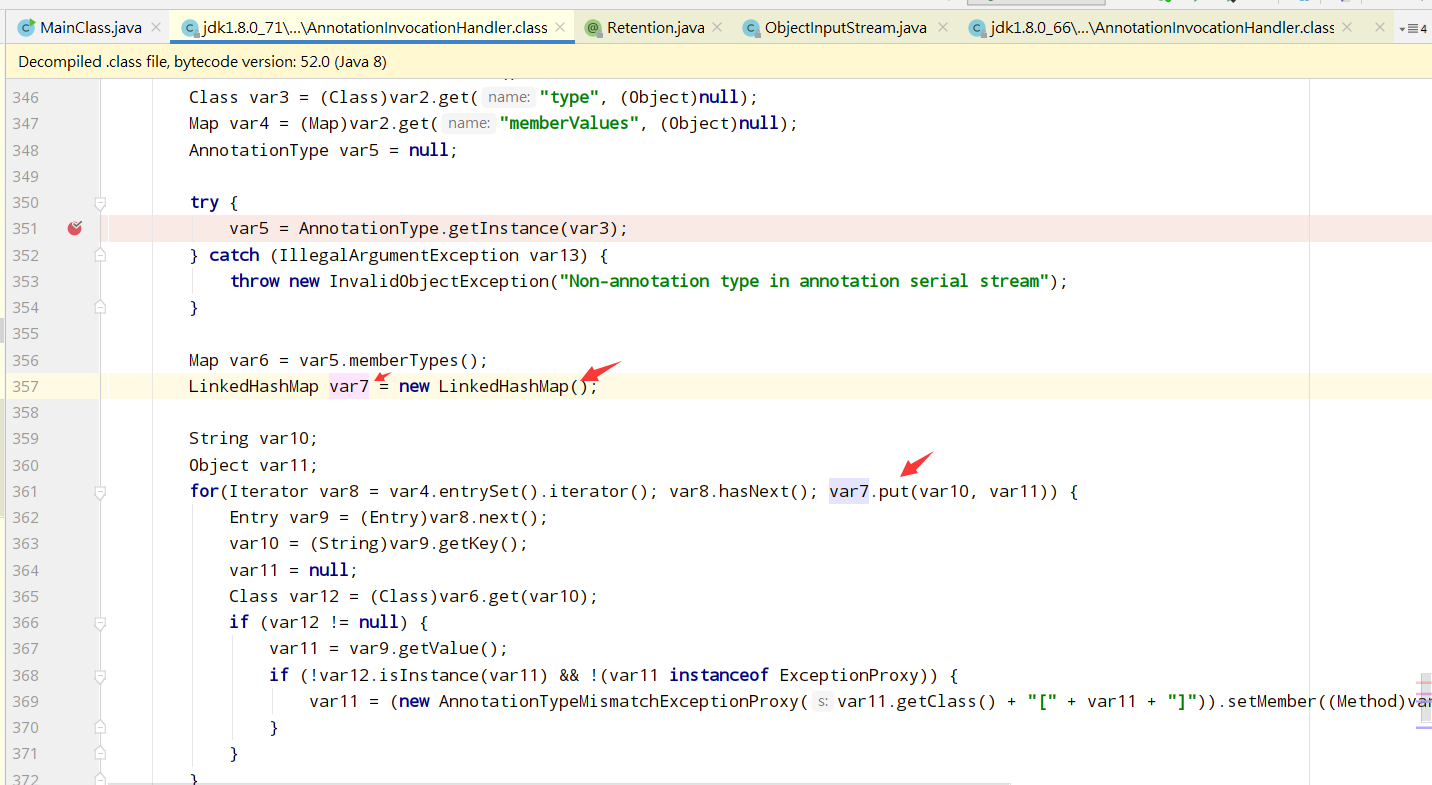Toggle the breakpoint on line 351
Viewport: 1432px width, 785px height.
(x=75, y=228)
